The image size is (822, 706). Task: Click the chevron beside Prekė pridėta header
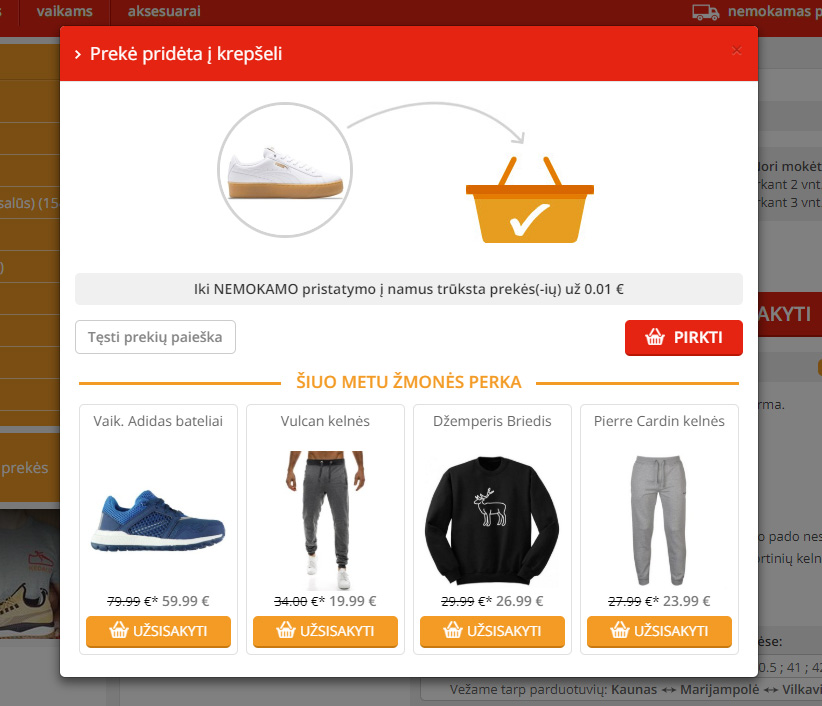coord(78,54)
